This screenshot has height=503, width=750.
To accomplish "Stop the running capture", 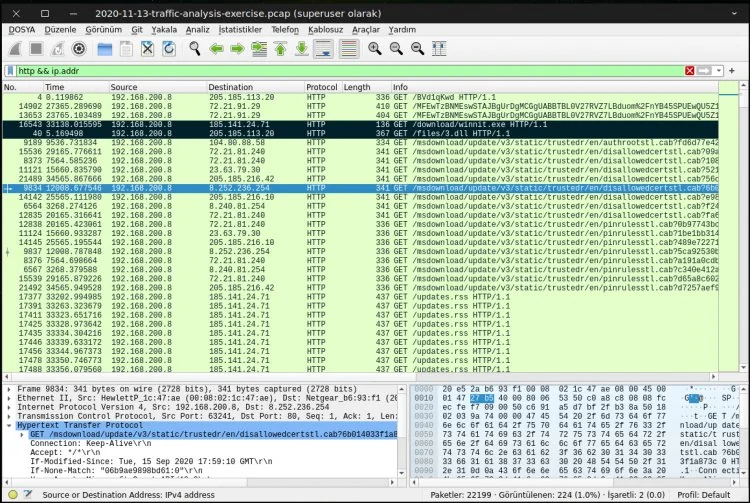I will click(x=36, y=49).
